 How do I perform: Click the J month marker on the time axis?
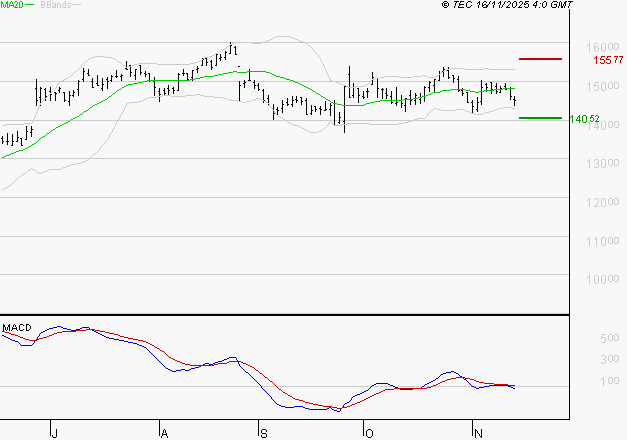[x=55, y=433]
